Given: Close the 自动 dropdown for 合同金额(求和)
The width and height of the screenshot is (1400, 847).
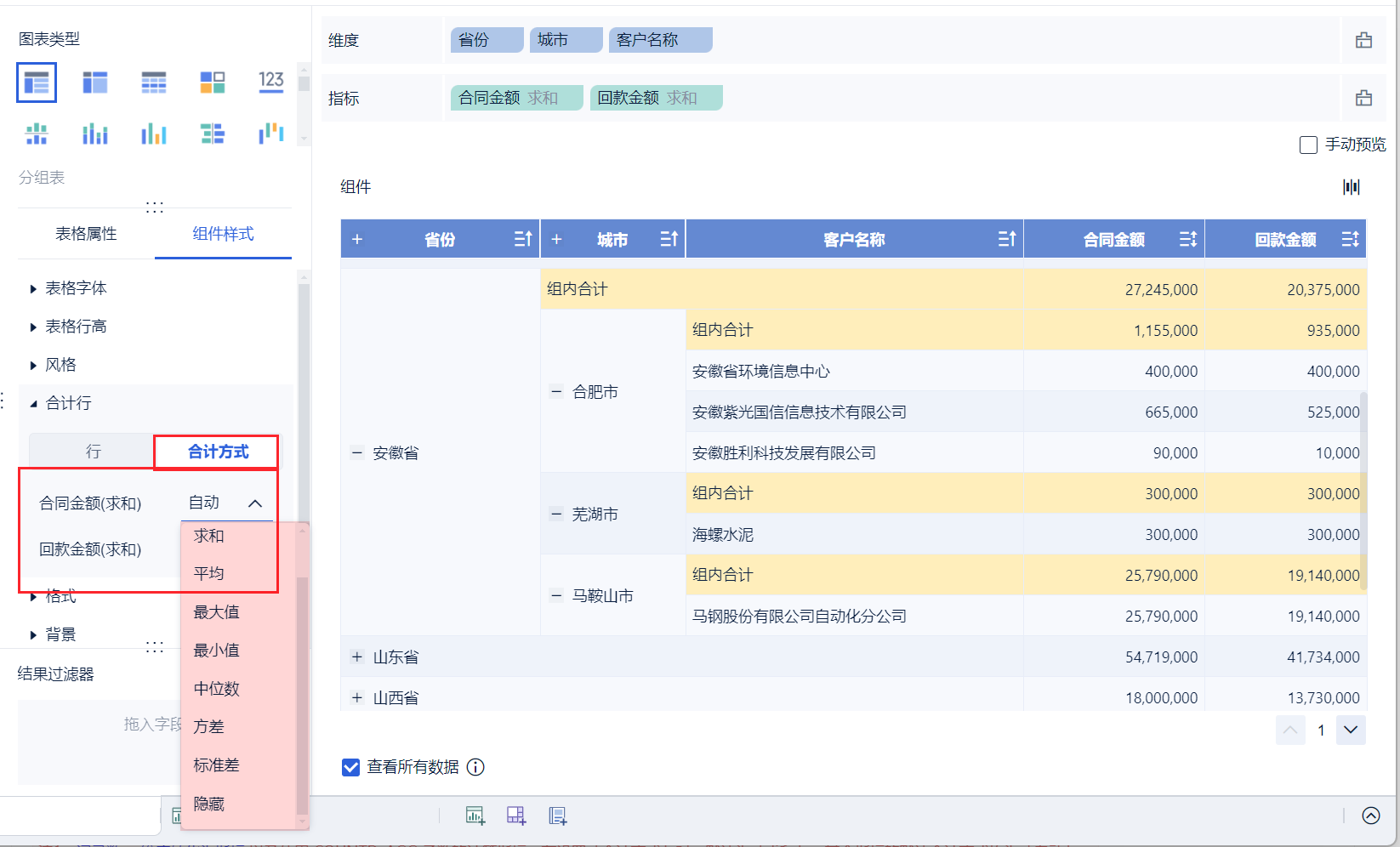Looking at the screenshot, I should pos(254,503).
